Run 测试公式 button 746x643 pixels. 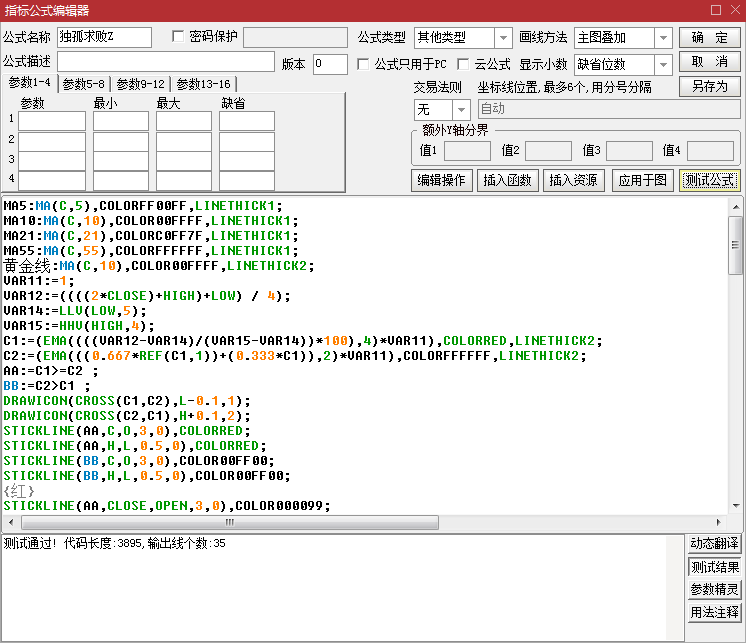point(709,180)
